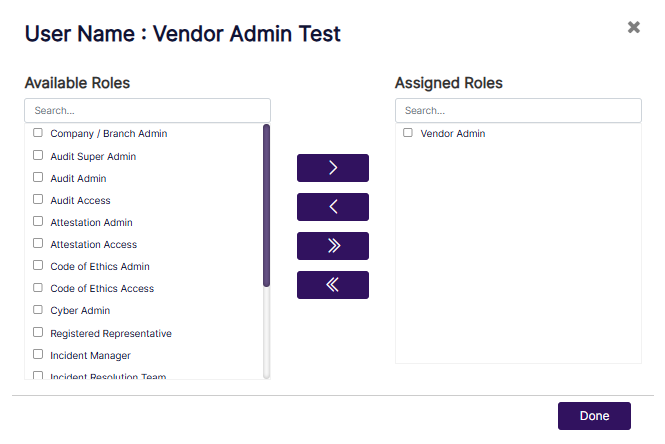Image resolution: width=665 pixels, height=444 pixels.
Task: Click the Audit Access role label
Action: (x=81, y=201)
